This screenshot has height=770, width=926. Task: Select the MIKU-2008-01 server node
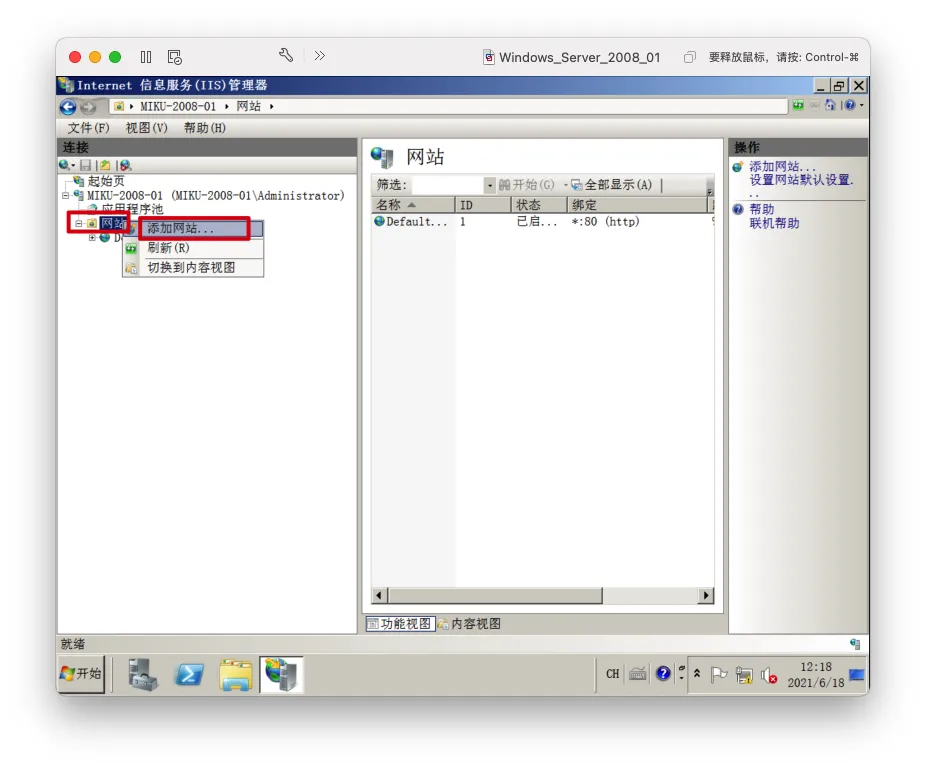pyautogui.click(x=216, y=195)
